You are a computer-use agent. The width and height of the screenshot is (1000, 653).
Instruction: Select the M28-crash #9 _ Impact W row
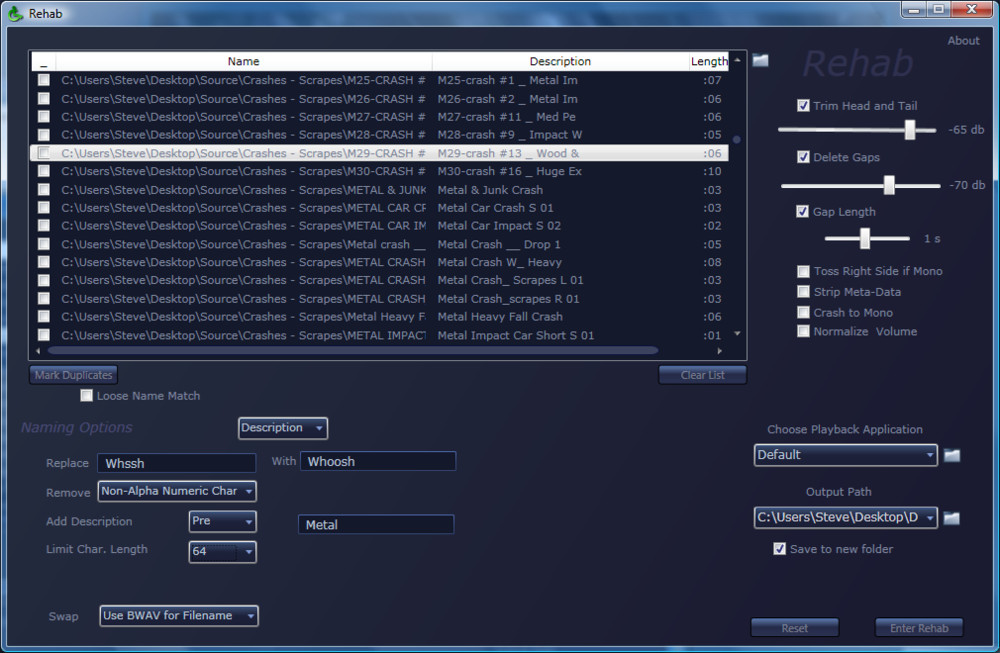click(x=379, y=135)
